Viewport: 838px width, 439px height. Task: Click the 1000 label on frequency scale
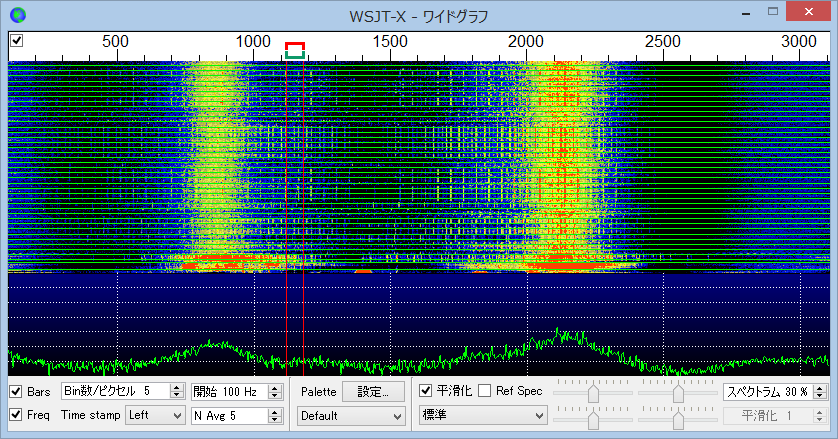pyautogui.click(x=253, y=42)
